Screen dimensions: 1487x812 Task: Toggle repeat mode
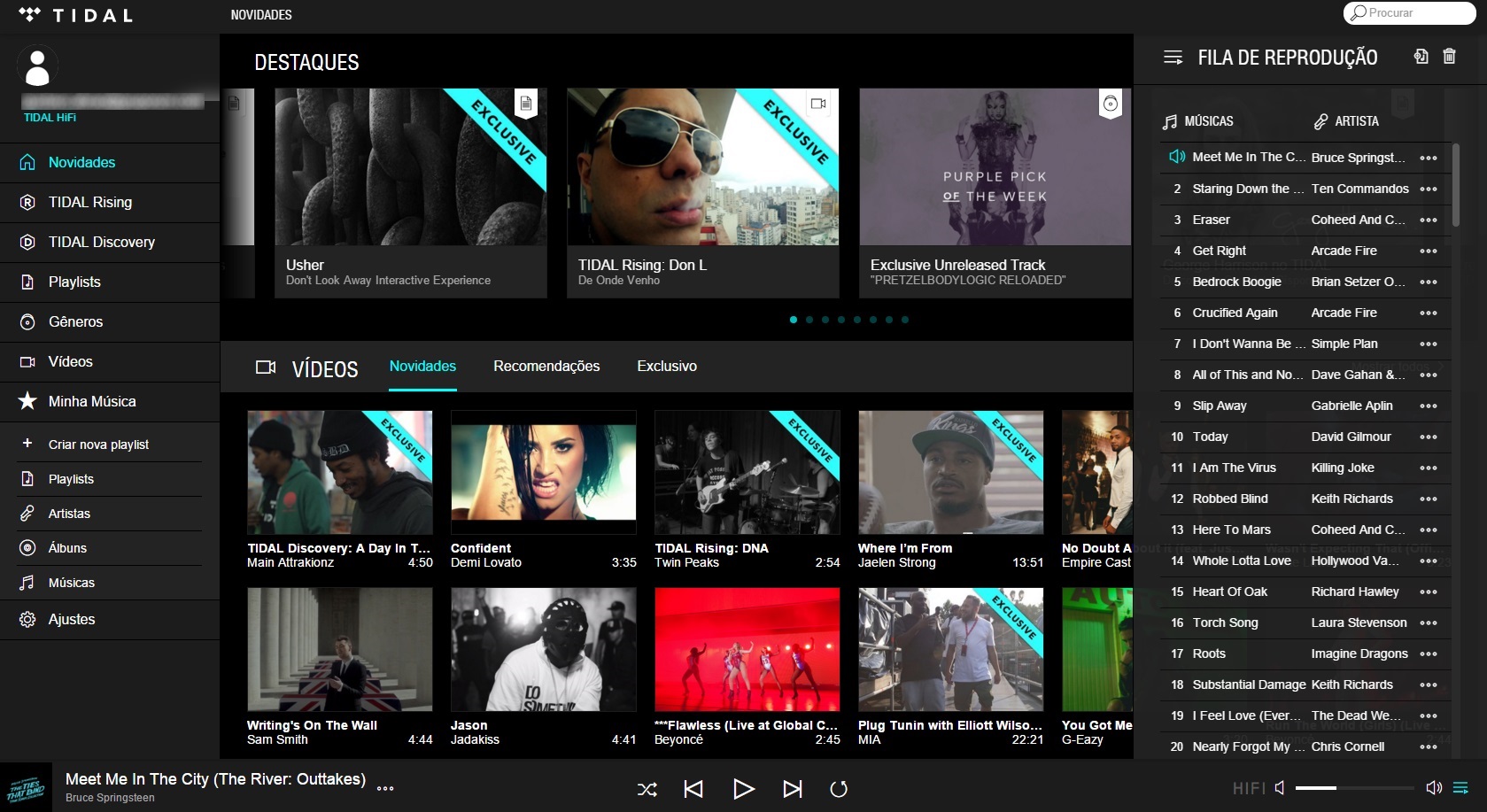click(x=839, y=789)
